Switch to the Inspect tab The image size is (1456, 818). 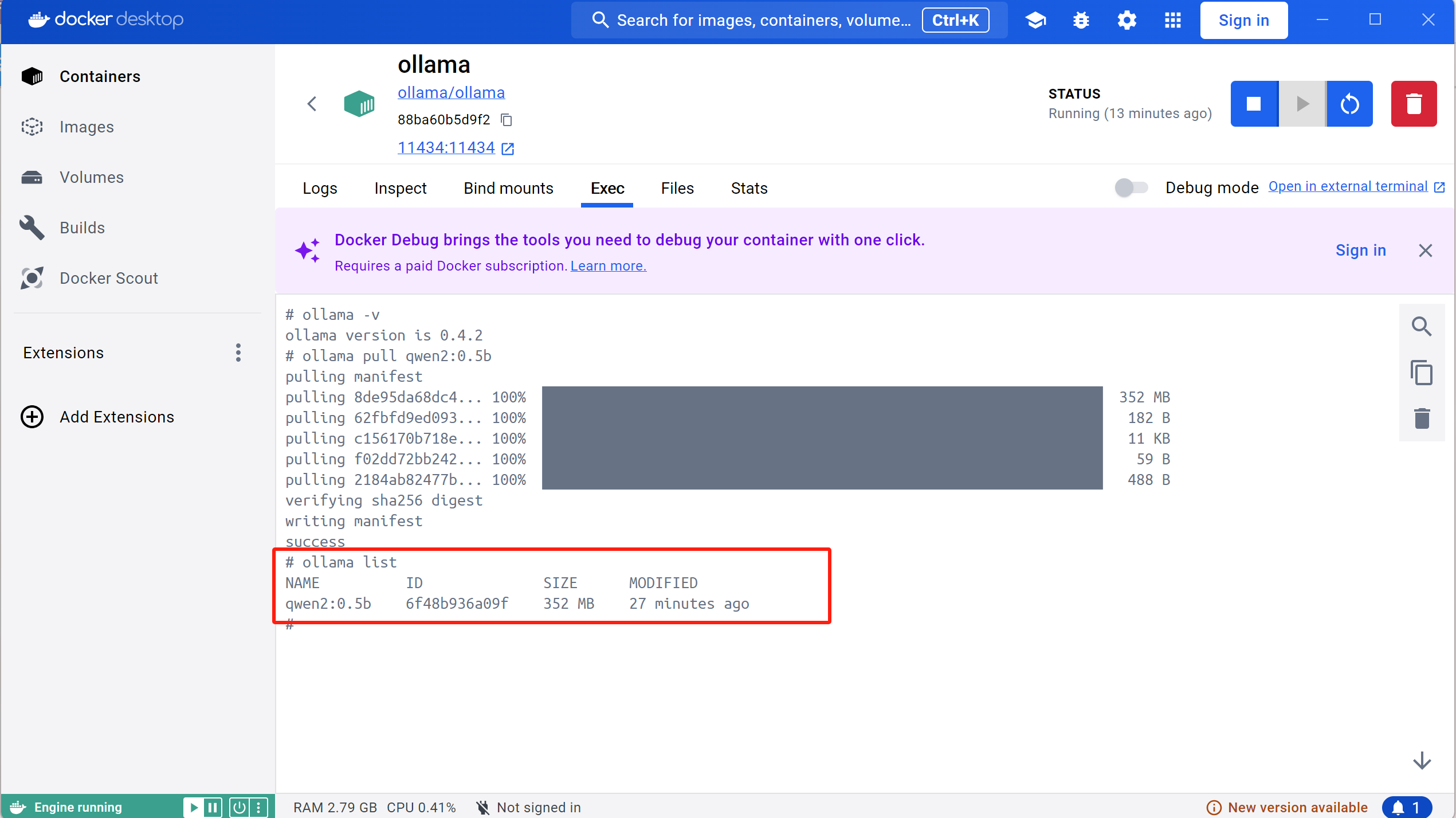400,188
